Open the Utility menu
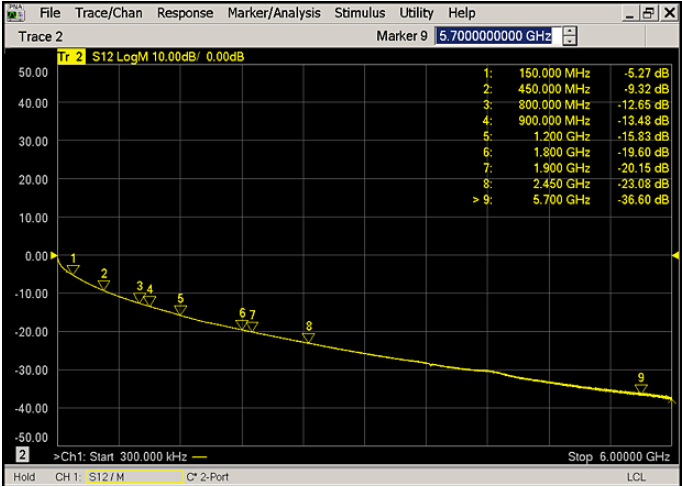The image size is (682, 487). click(x=417, y=13)
